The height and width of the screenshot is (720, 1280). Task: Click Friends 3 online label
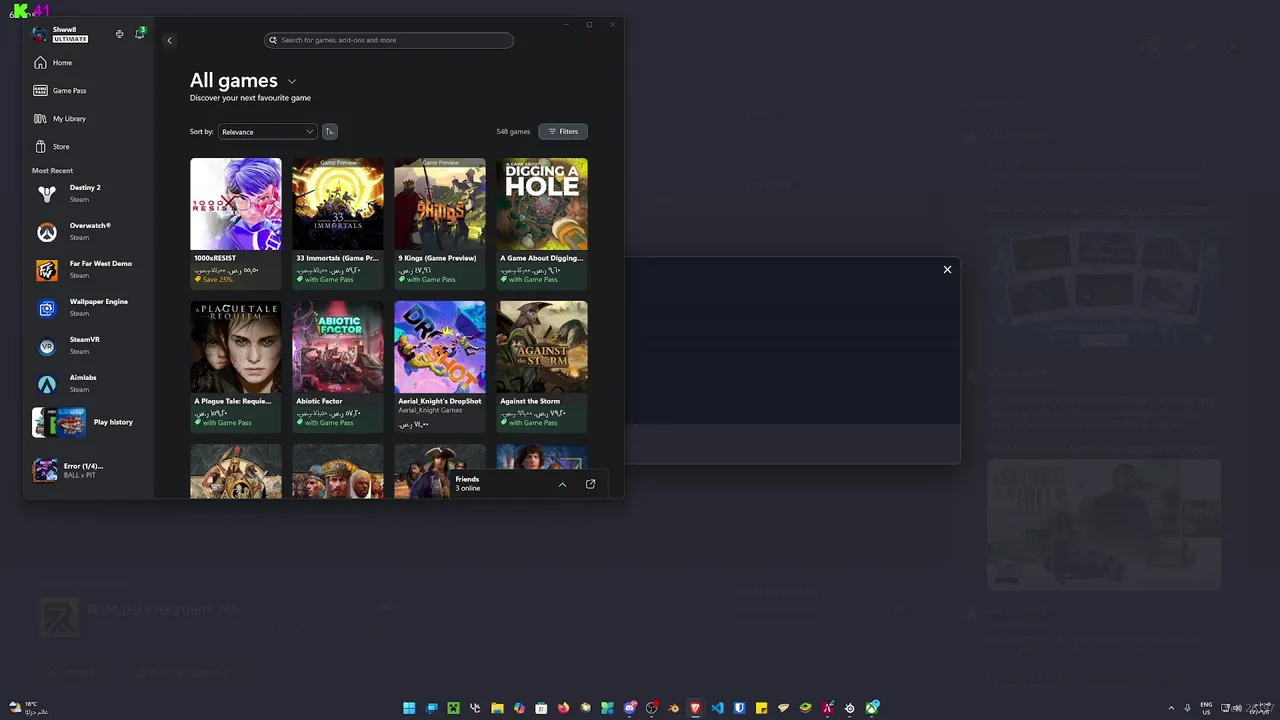coord(467,484)
